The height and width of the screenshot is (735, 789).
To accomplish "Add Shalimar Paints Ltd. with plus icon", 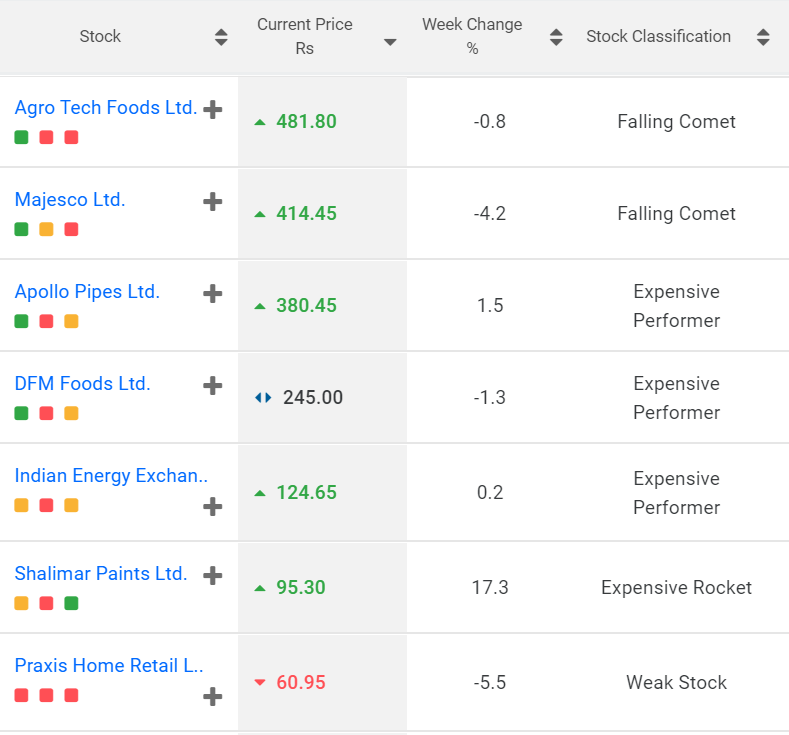I will 212,575.
